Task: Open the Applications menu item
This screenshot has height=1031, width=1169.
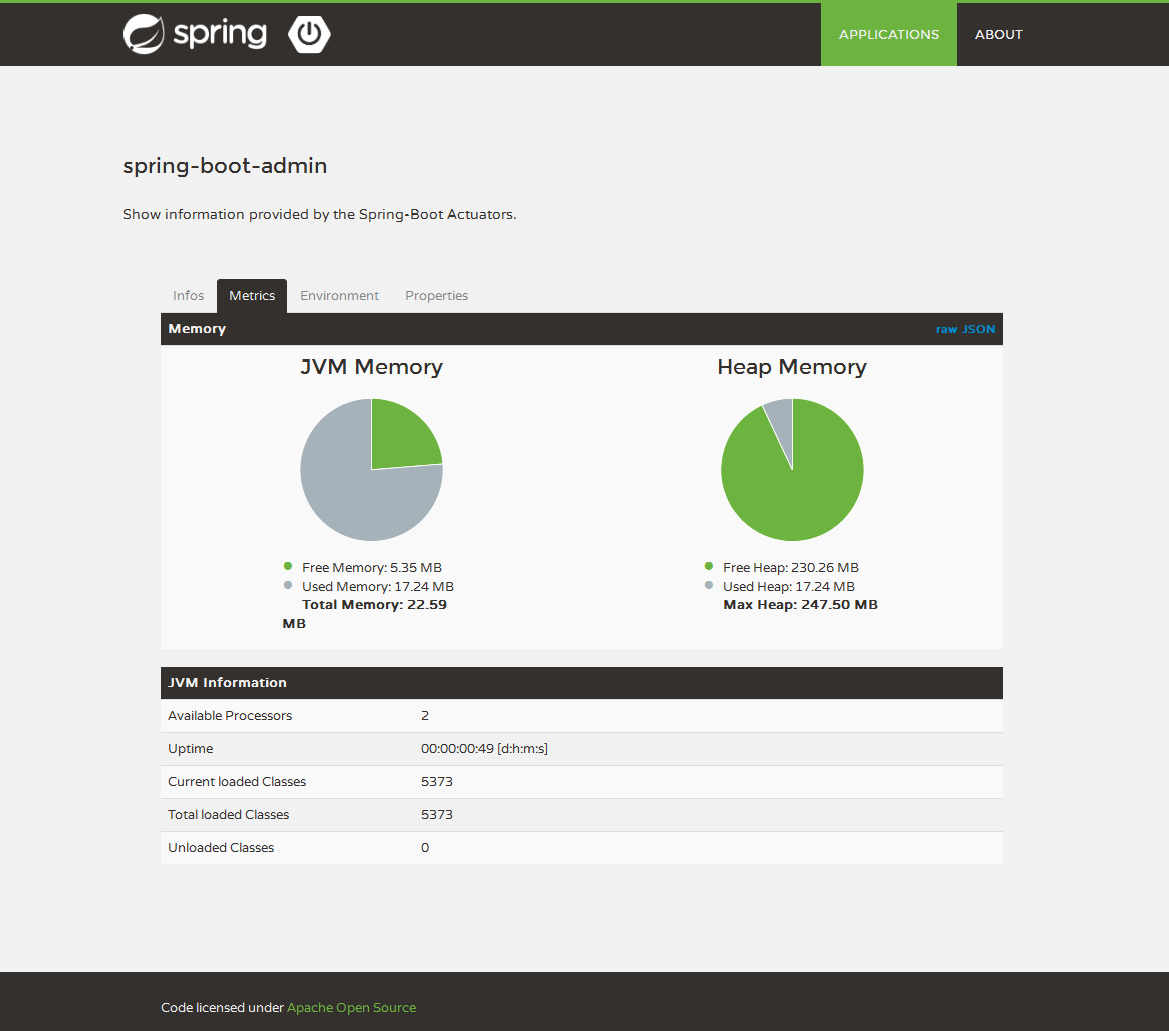Action: 888,34
